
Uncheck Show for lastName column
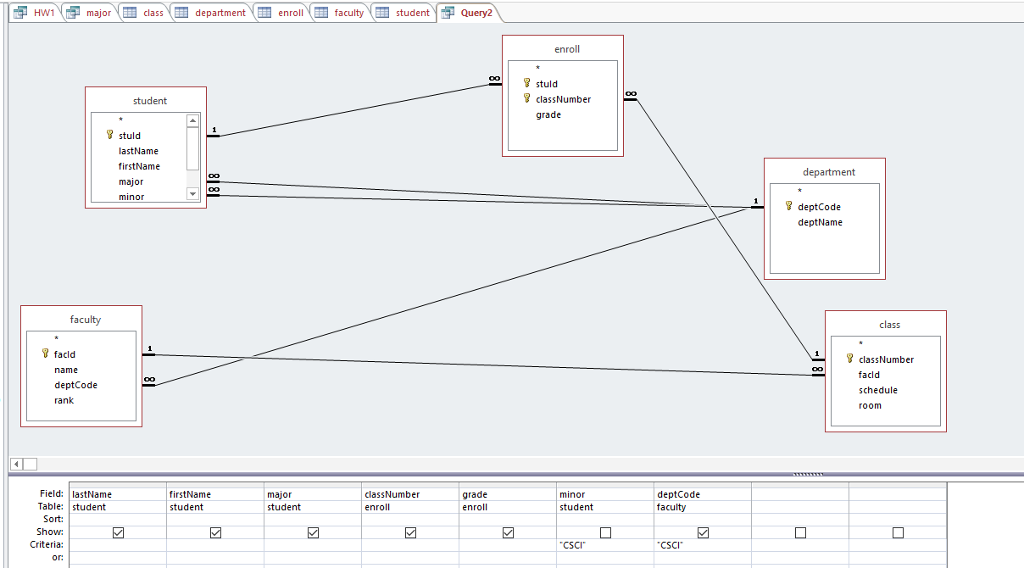click(x=118, y=533)
